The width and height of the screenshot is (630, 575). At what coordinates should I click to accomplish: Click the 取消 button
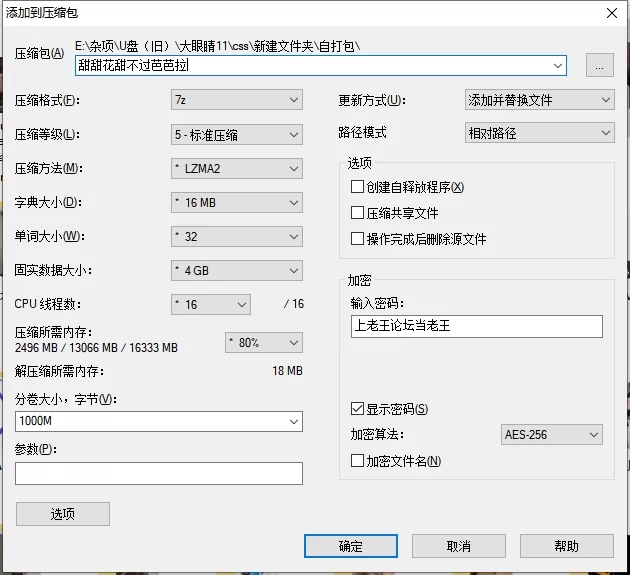tap(458, 546)
